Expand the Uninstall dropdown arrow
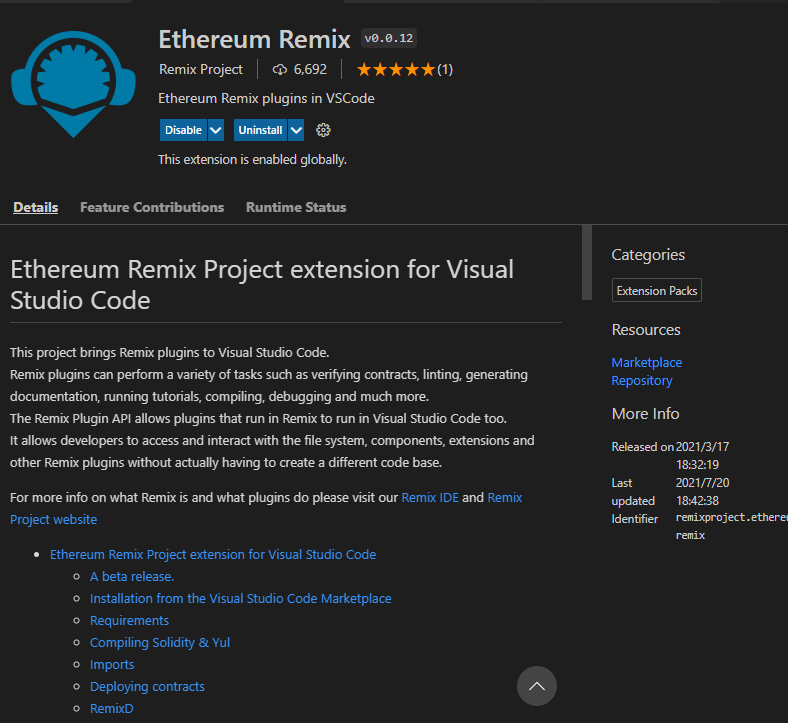Image resolution: width=788 pixels, height=723 pixels. coord(297,130)
